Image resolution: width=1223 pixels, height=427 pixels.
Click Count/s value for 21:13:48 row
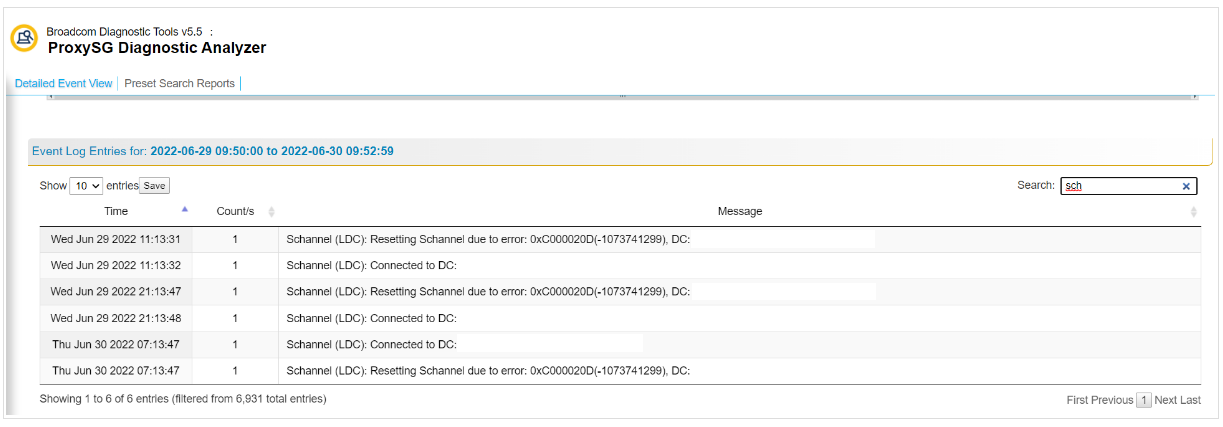235,318
